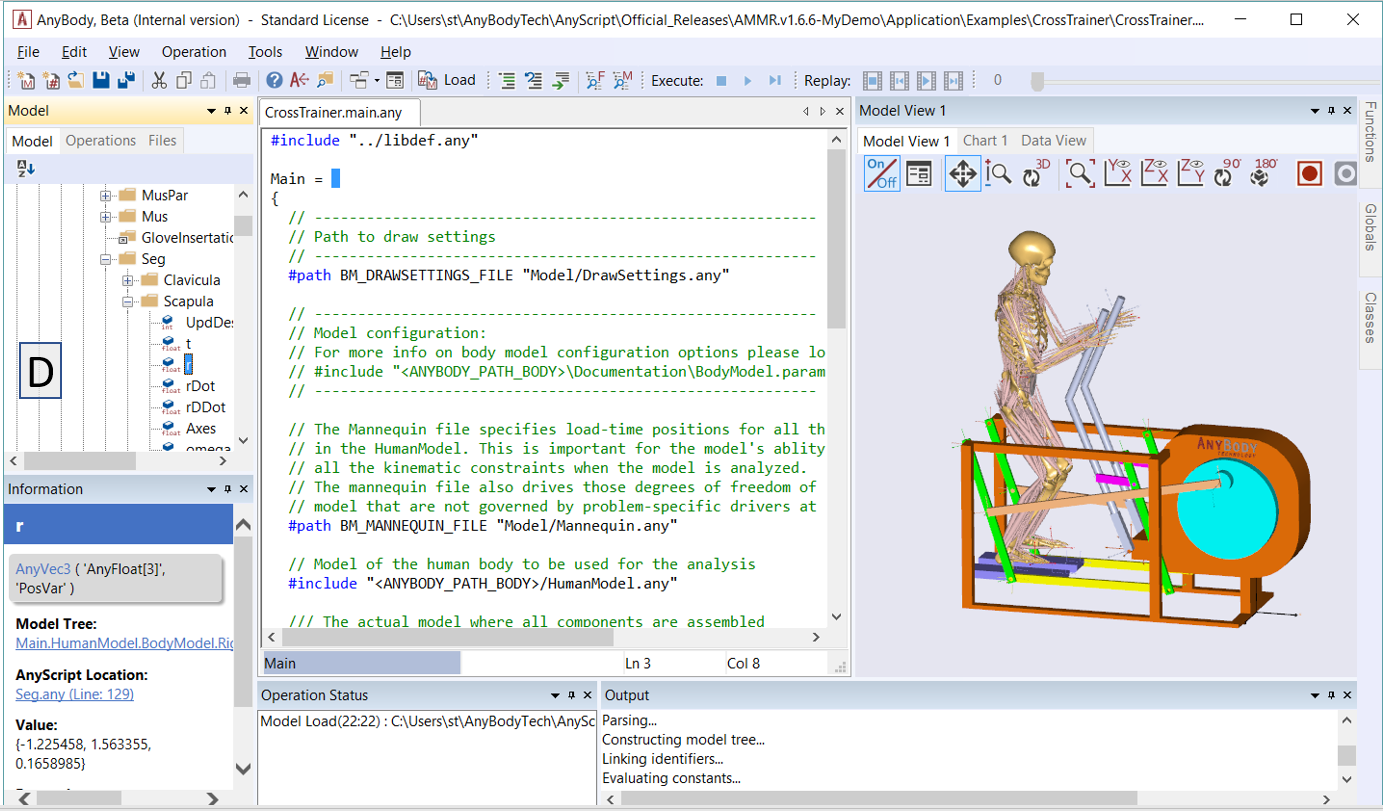Open Model View properties panel icon
This screenshot has width=1383, height=811.
pos(919,174)
